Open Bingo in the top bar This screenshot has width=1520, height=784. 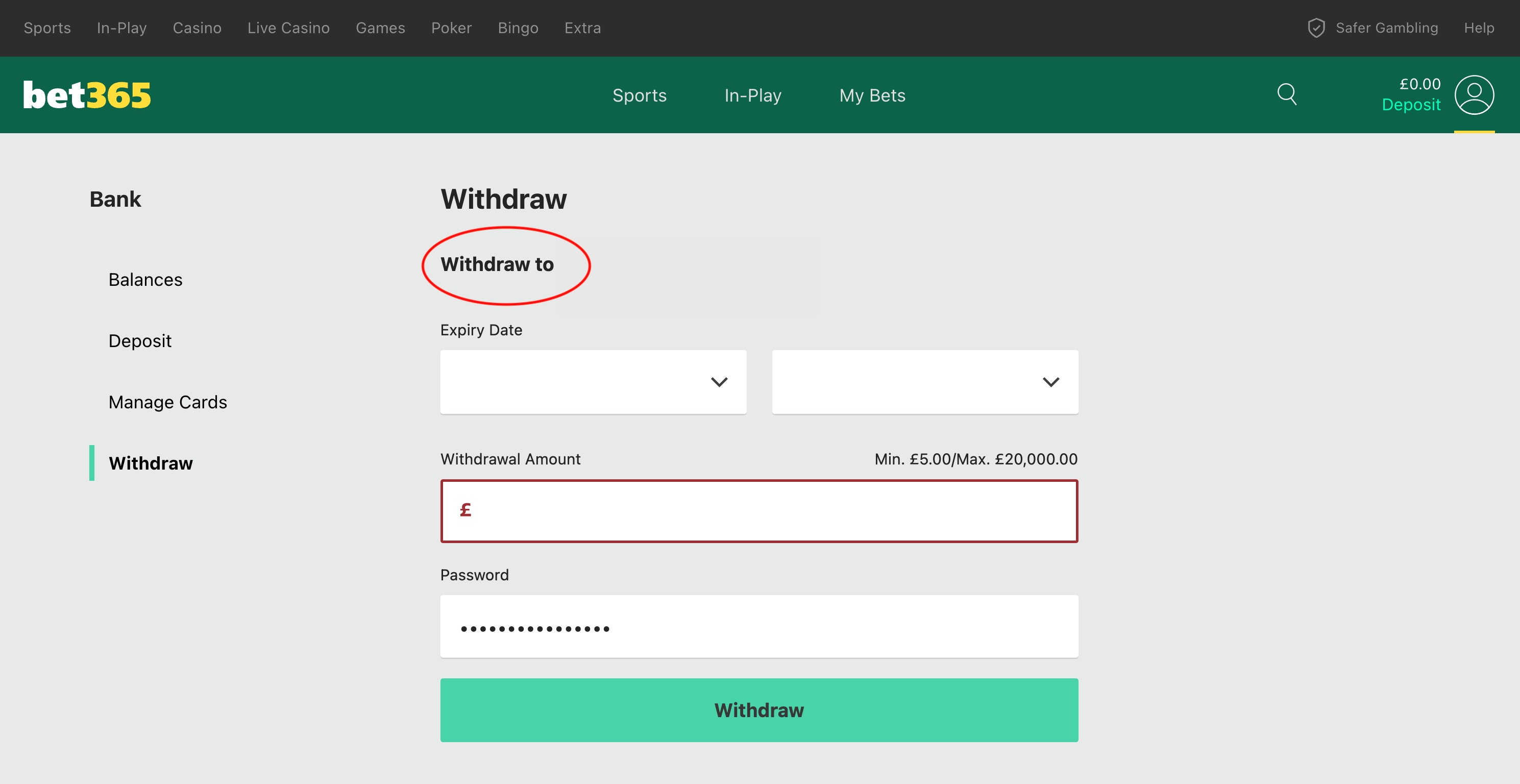518,28
